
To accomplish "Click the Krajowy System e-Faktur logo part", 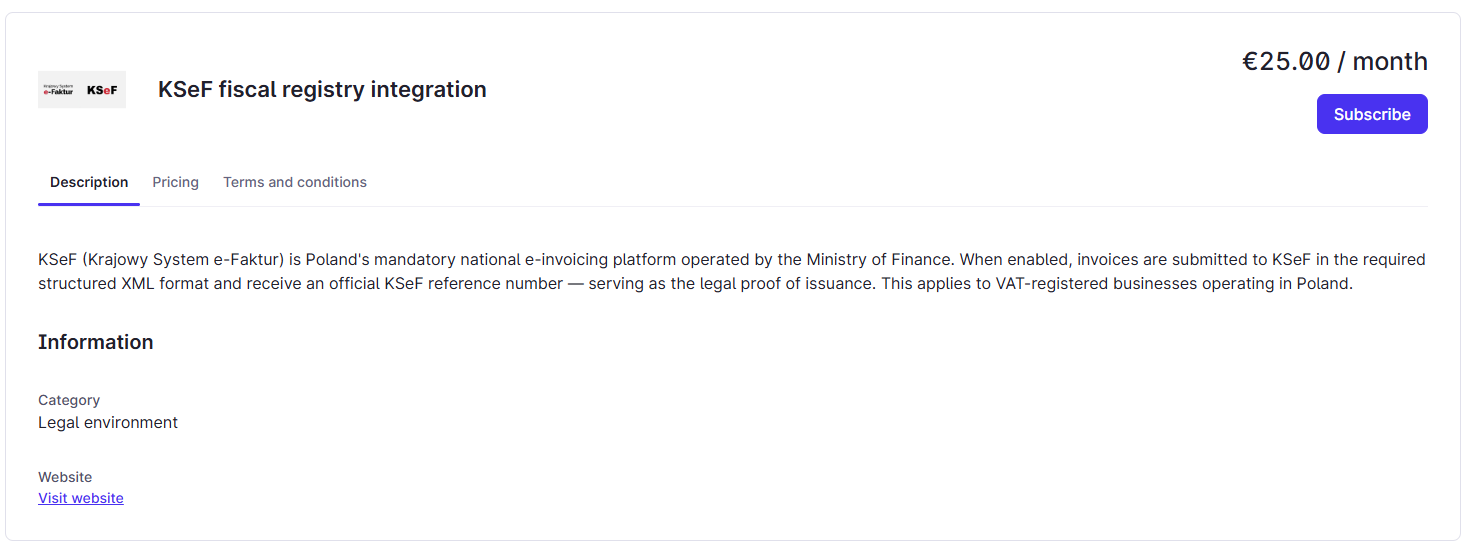I will [x=58, y=89].
